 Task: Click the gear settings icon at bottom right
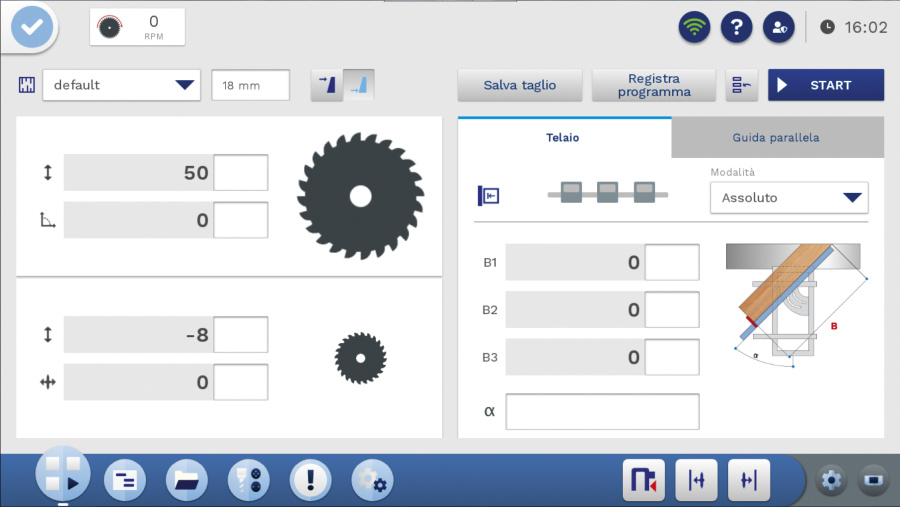point(831,480)
